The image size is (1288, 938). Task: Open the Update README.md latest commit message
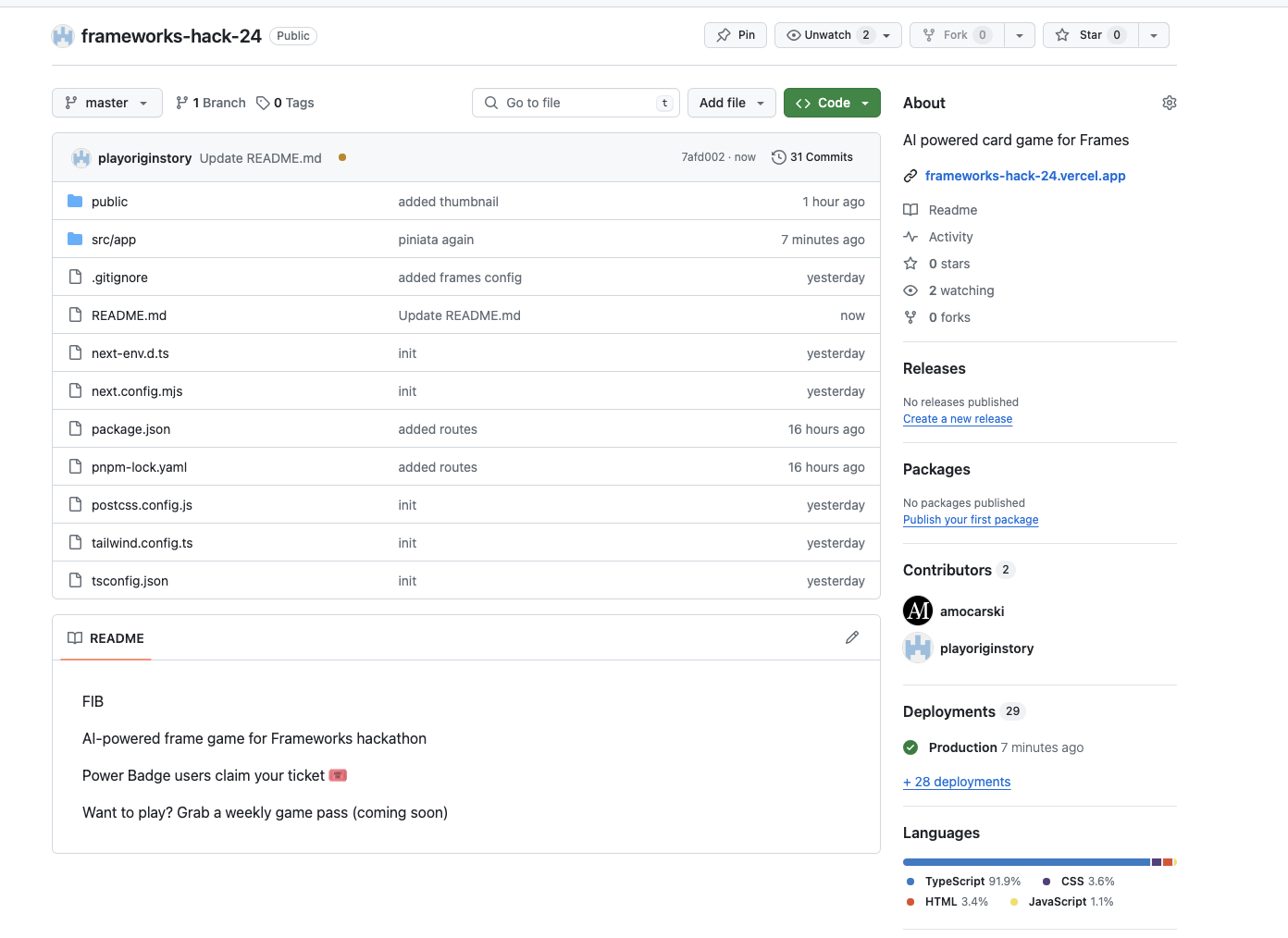tap(261, 158)
